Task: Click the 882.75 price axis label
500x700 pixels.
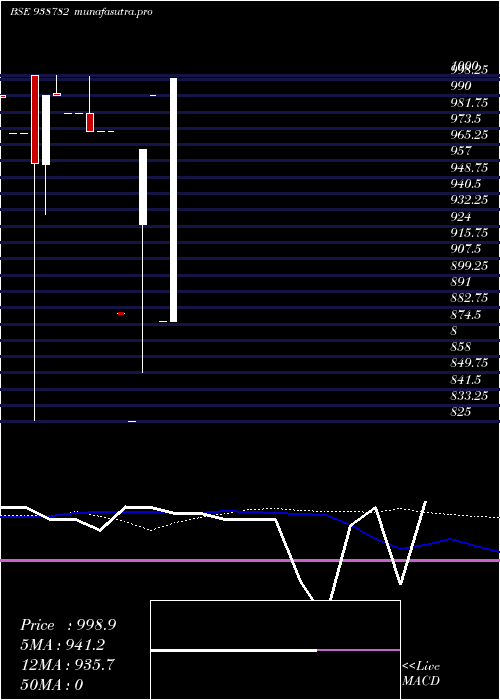Action: (469, 298)
